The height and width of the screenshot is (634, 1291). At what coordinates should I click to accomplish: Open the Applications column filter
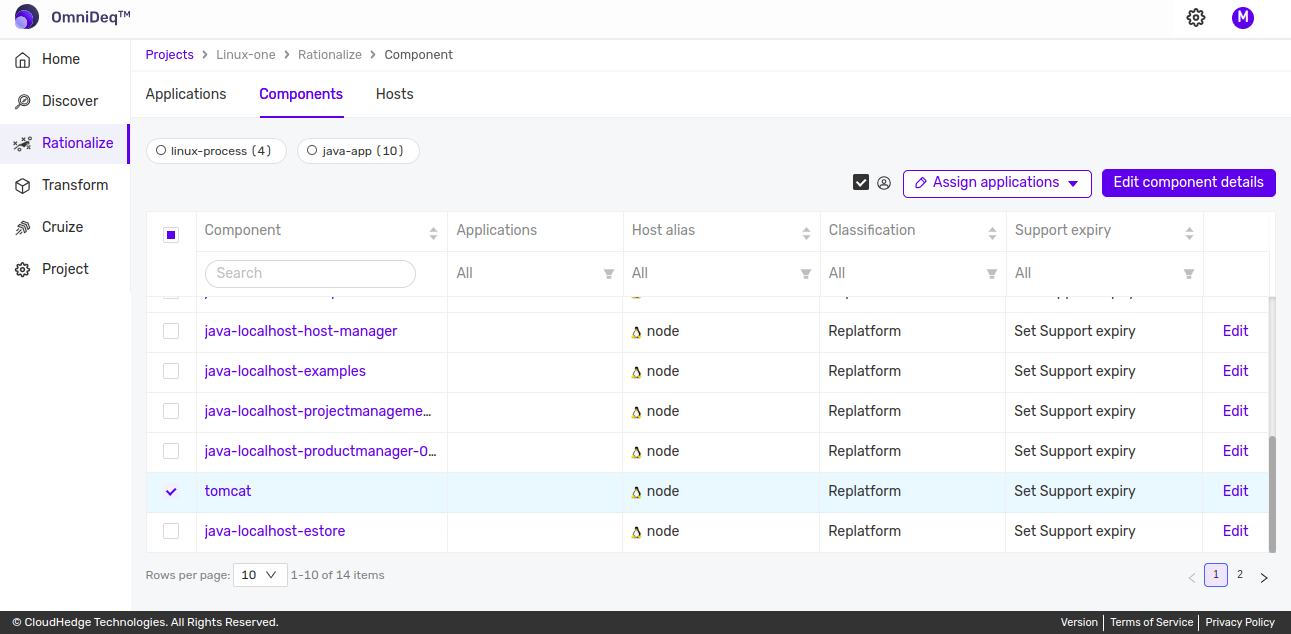[x=609, y=274]
